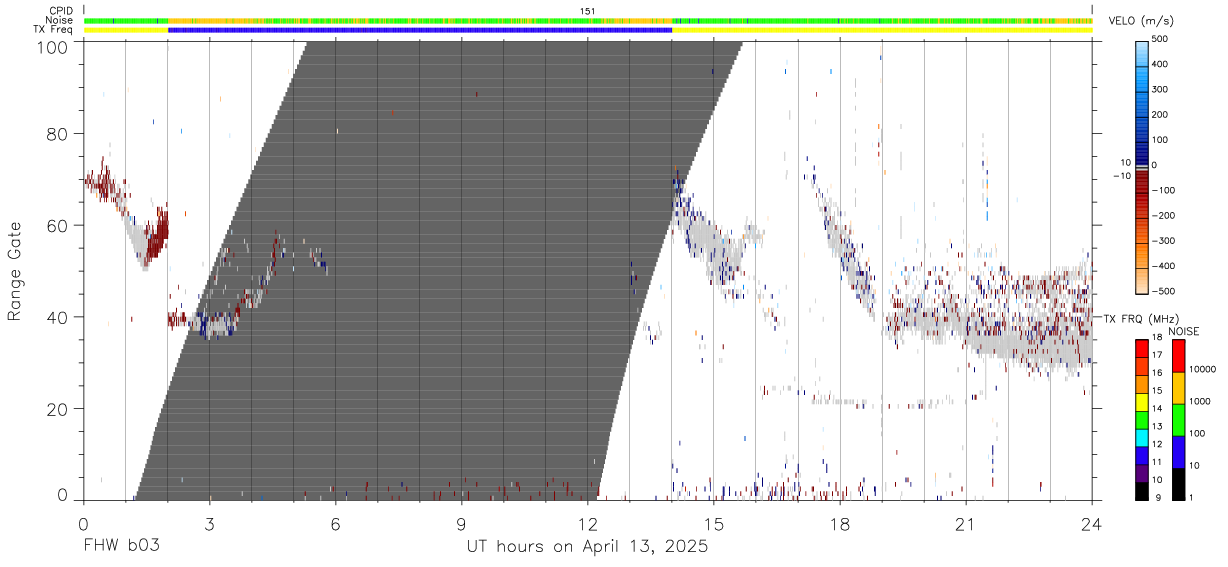
Task: Click the 'UT hours on April 13, 2025' axis title
Action: tap(587, 548)
